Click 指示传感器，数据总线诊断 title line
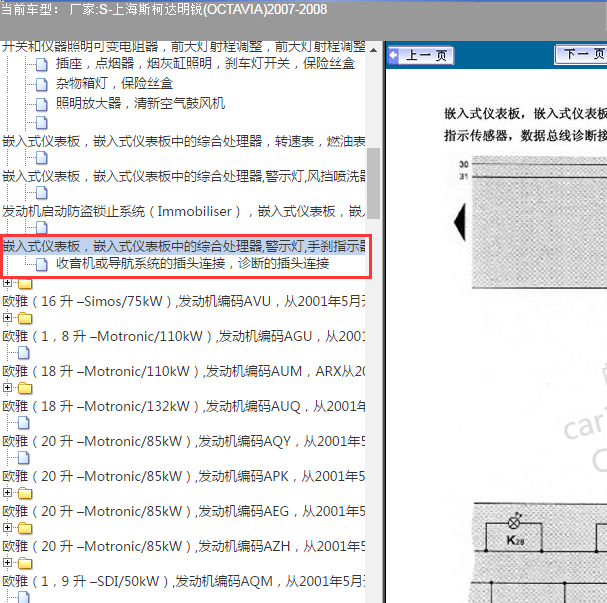 pos(525,135)
